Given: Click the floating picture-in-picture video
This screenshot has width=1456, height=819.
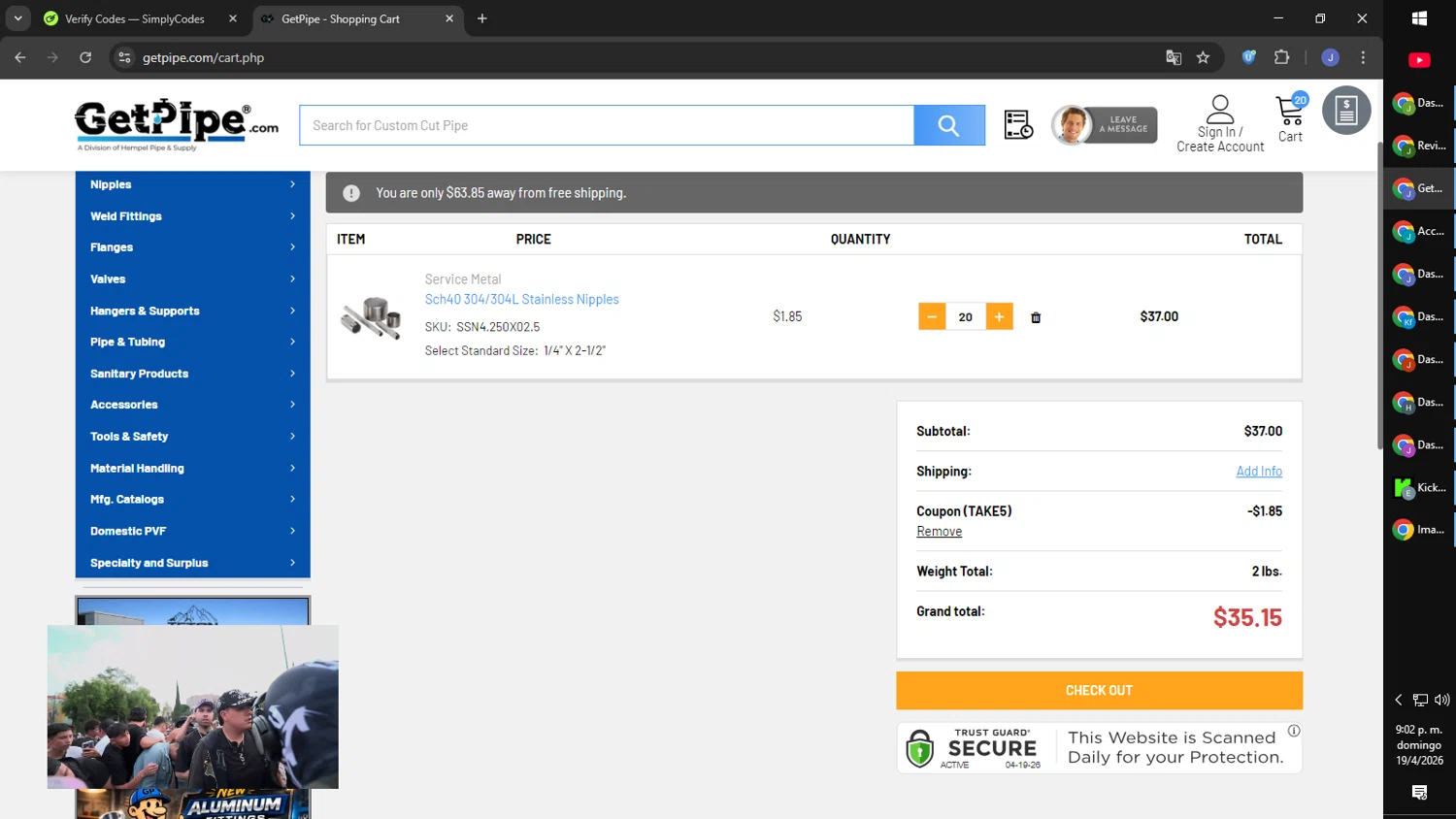Looking at the screenshot, I should (193, 706).
